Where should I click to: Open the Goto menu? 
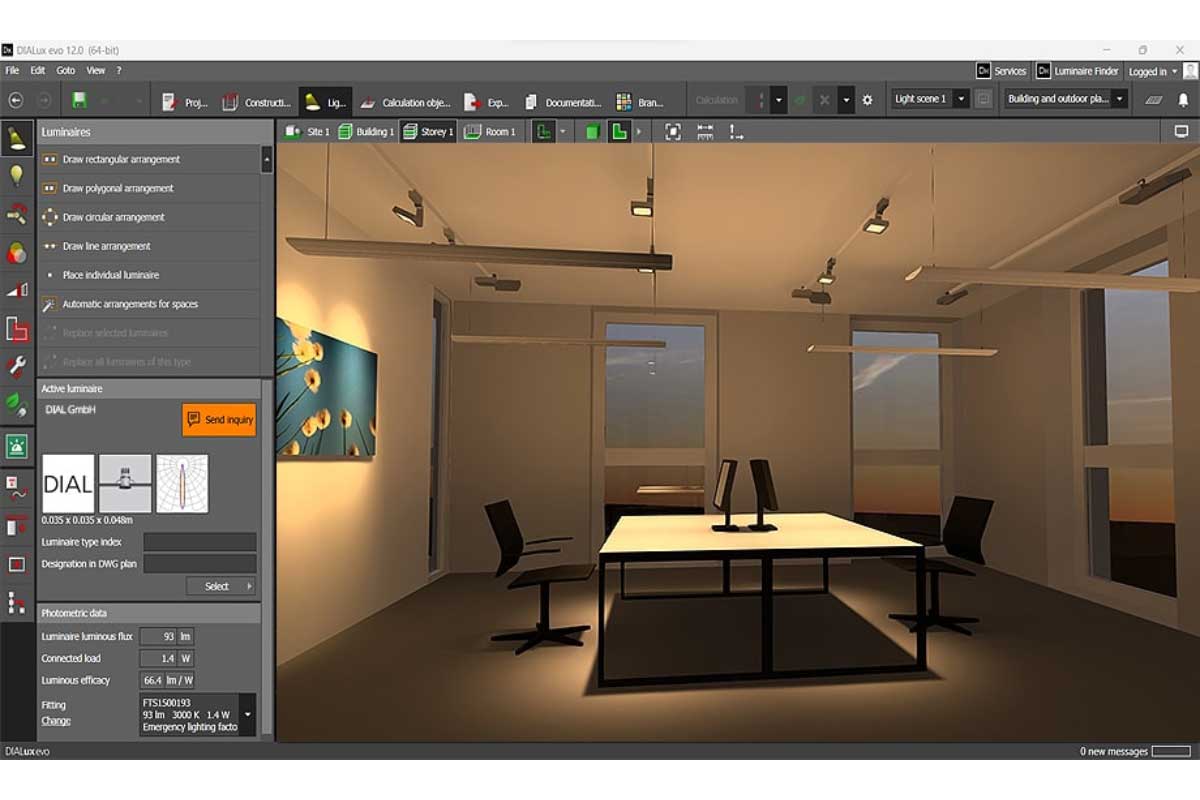point(66,71)
